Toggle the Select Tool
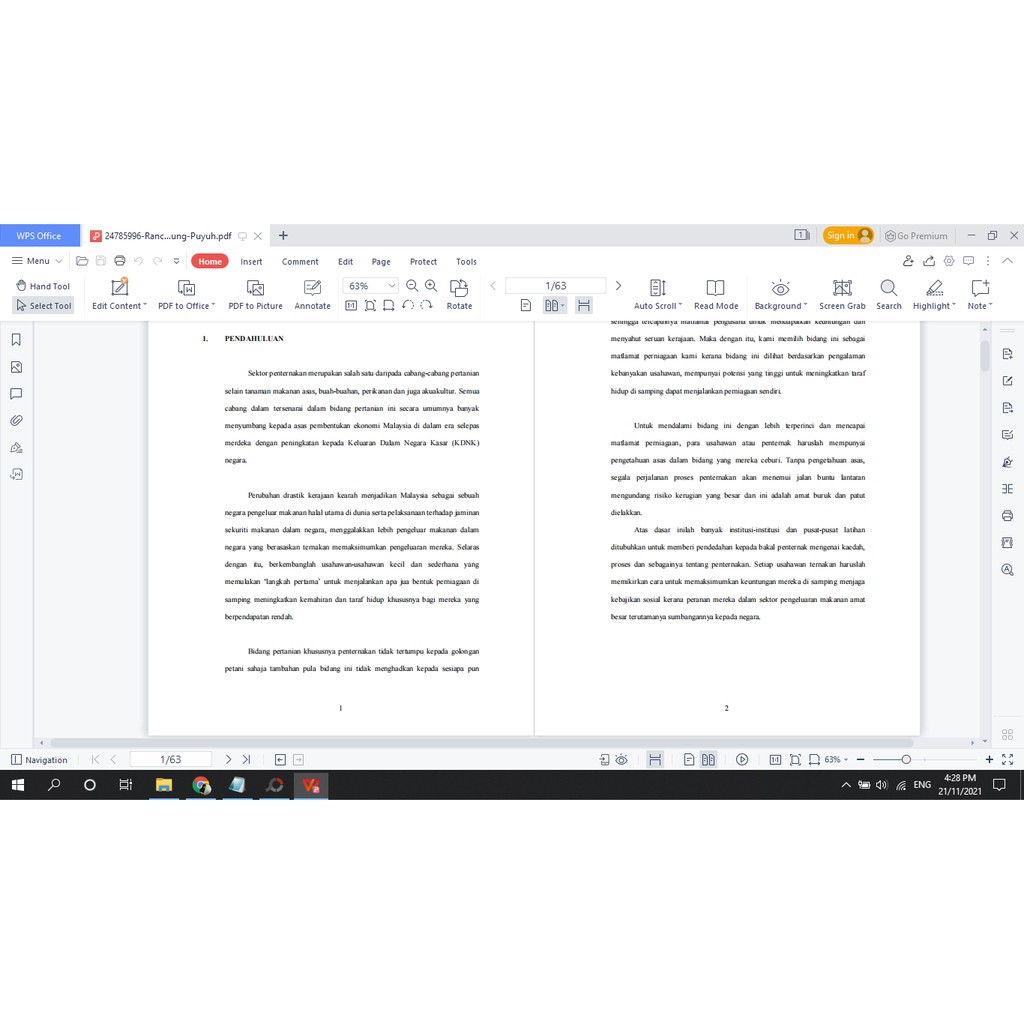Image resolution: width=1024 pixels, height=1024 pixels. (43, 306)
